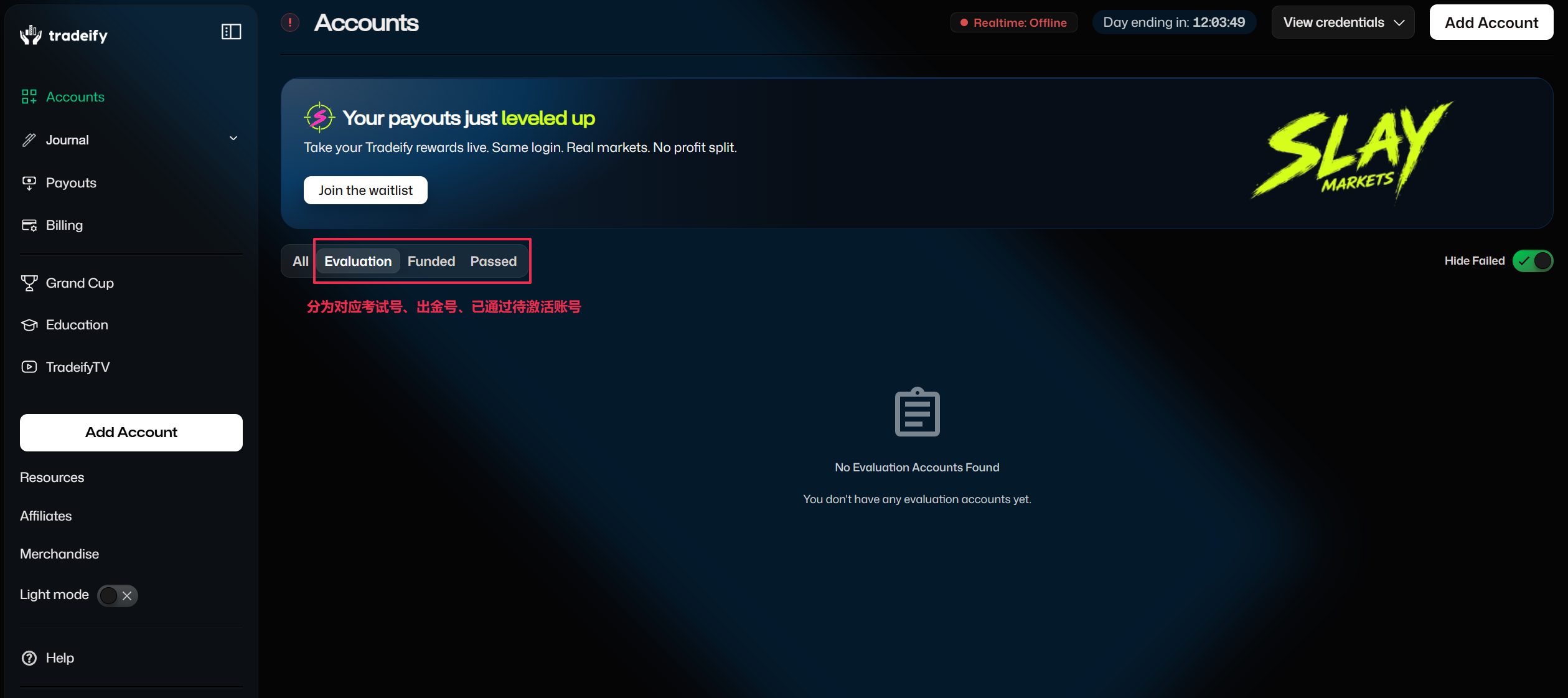Viewport: 1568px width, 698px height.
Task: Collapse the sidebar panel icon
Action: click(231, 32)
